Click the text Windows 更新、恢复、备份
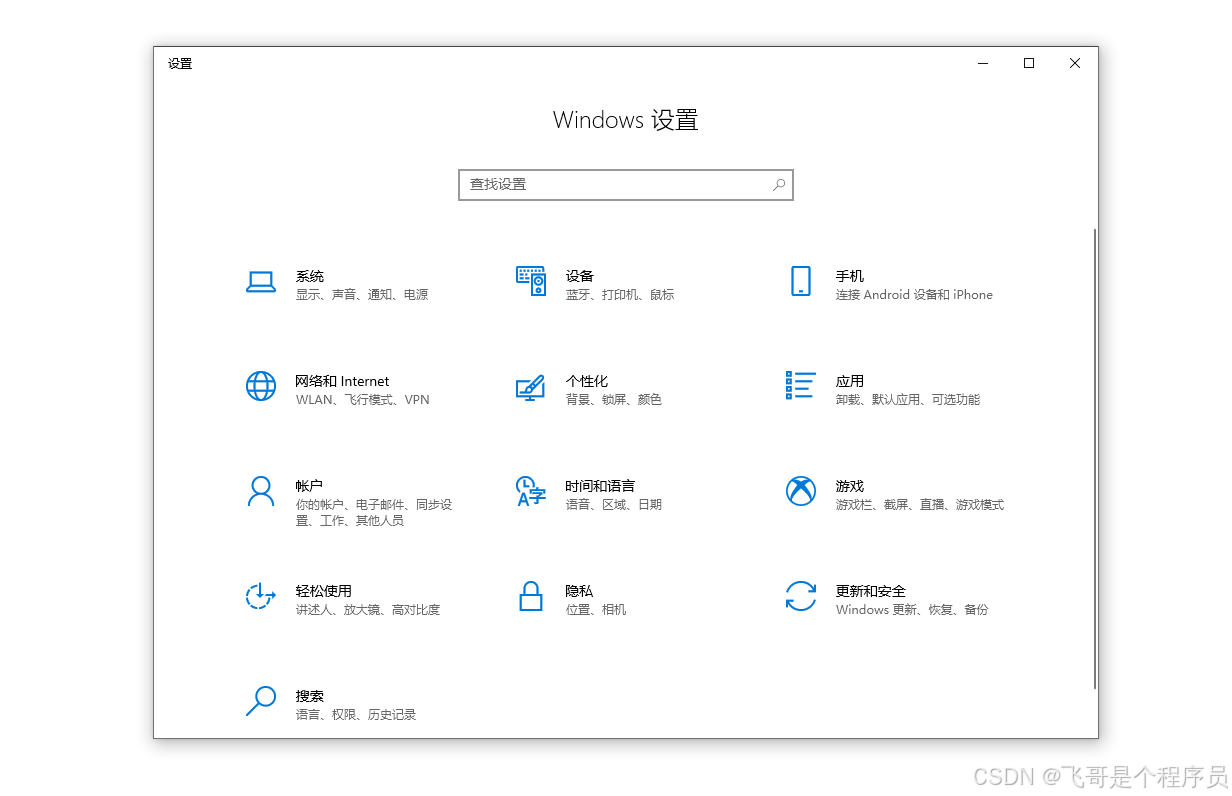This screenshot has height=796, width=1232. coord(912,610)
